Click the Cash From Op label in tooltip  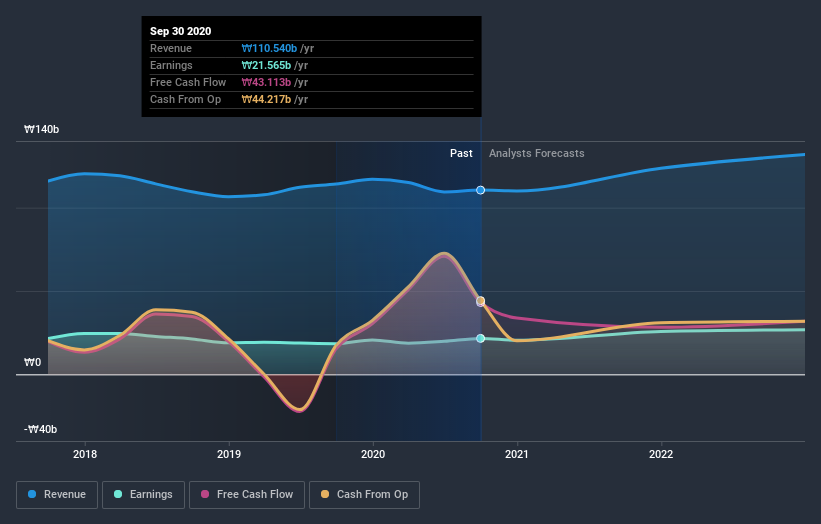pyautogui.click(x=185, y=99)
